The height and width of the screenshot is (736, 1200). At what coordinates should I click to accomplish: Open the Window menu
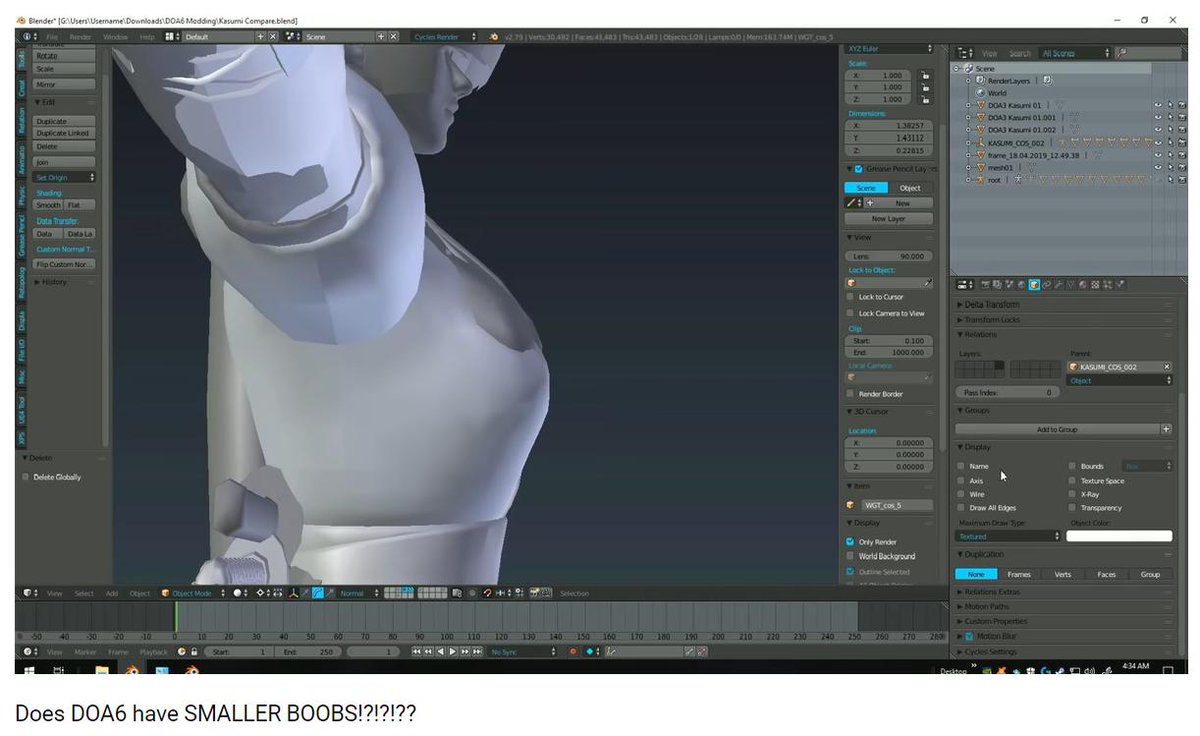coord(115,36)
